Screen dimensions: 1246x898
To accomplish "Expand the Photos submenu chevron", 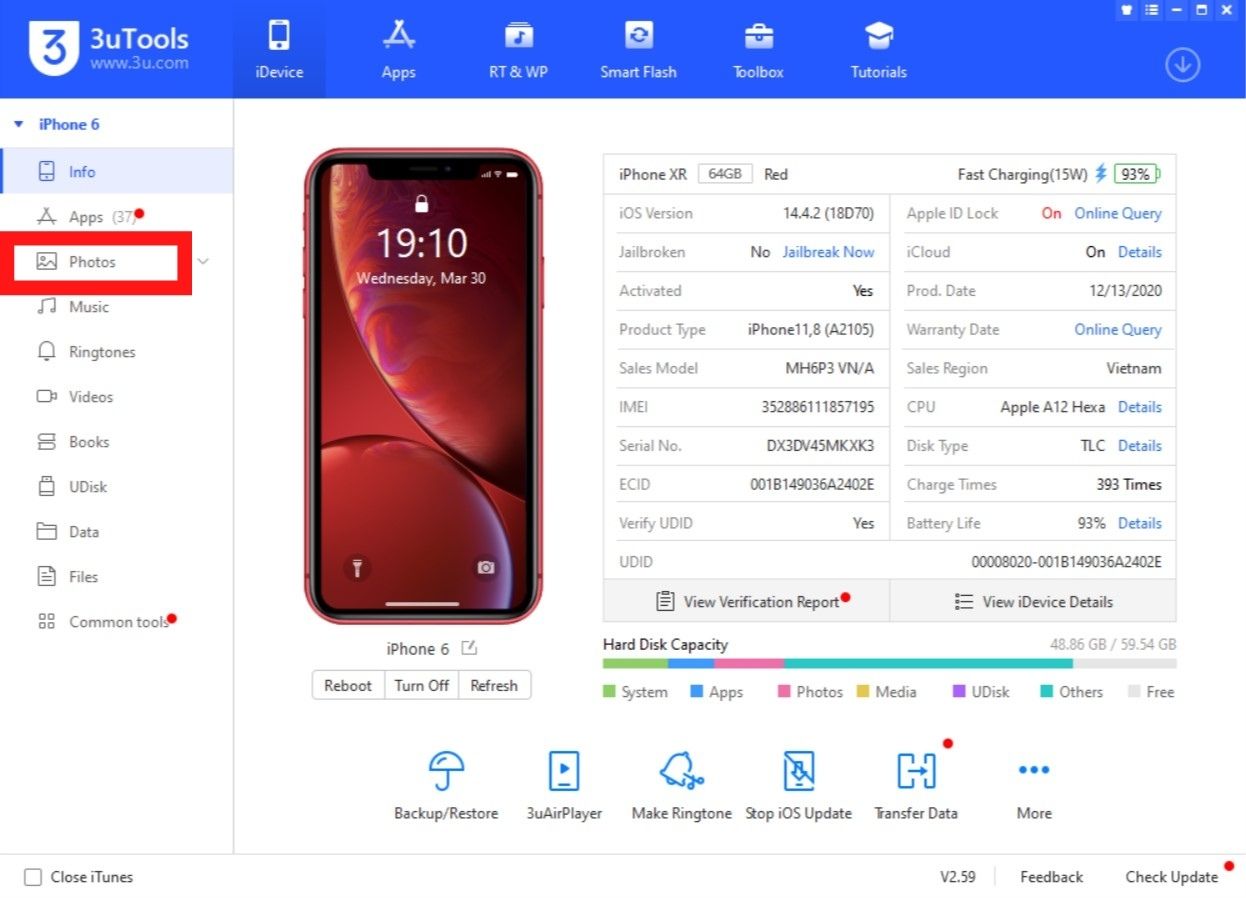I will pos(204,262).
